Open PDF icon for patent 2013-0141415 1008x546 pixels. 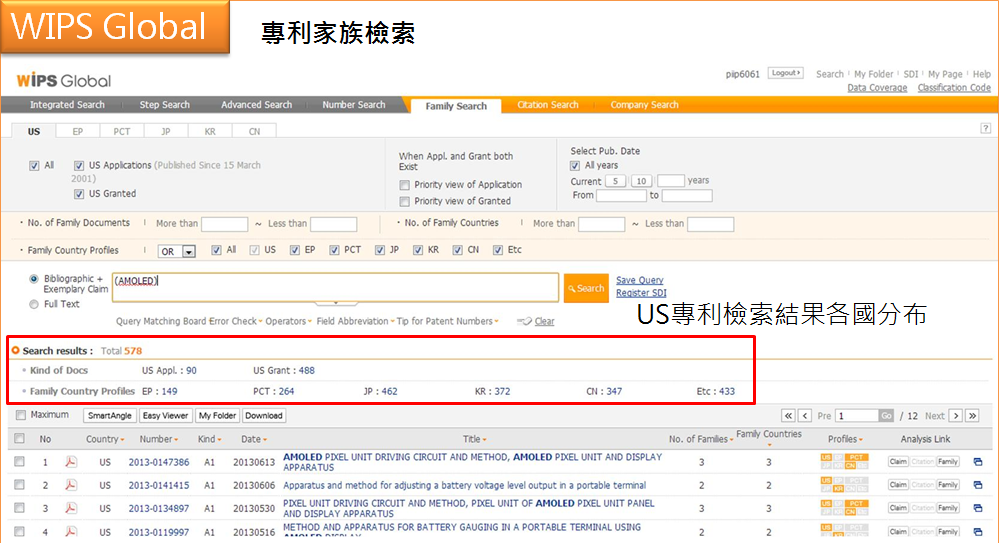coord(71,485)
